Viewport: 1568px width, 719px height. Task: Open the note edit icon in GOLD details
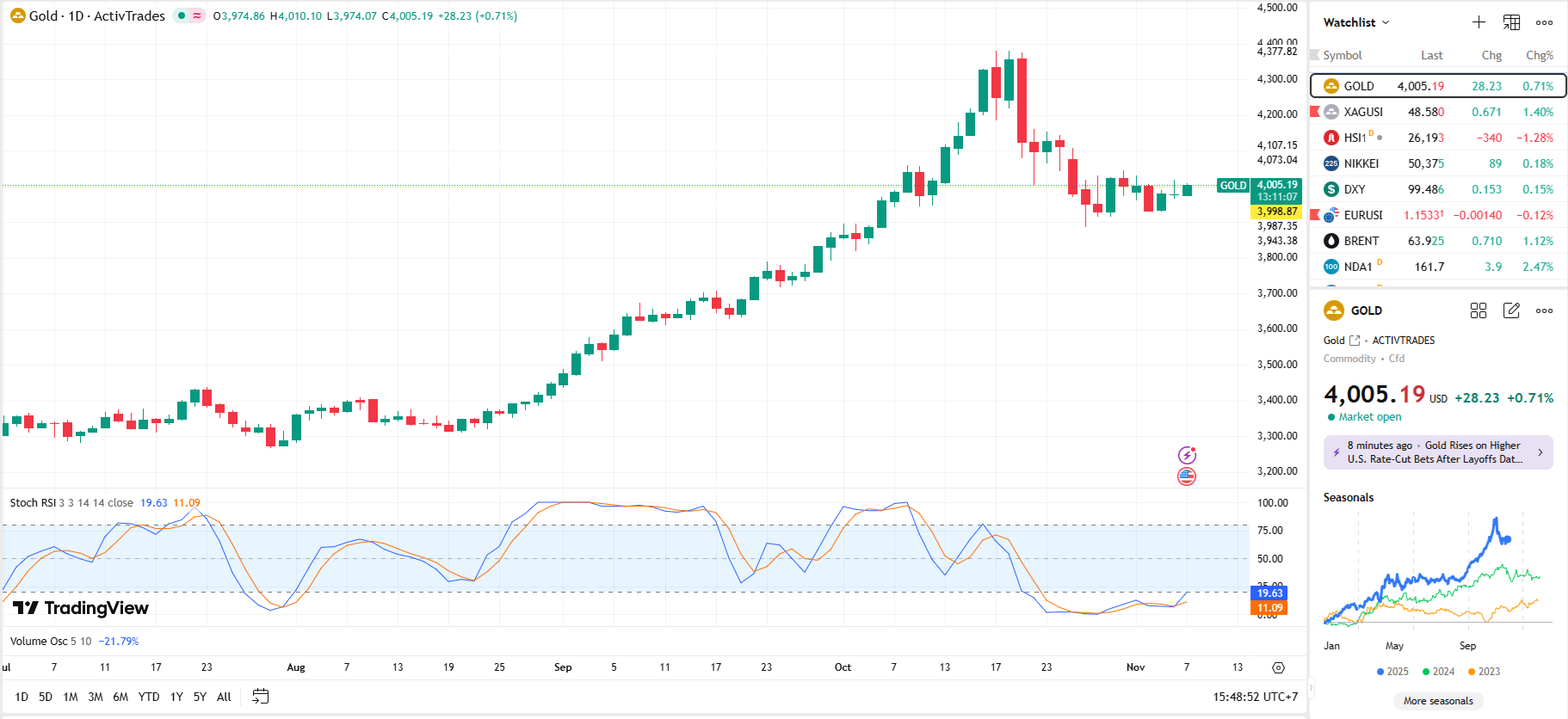[x=1511, y=310]
